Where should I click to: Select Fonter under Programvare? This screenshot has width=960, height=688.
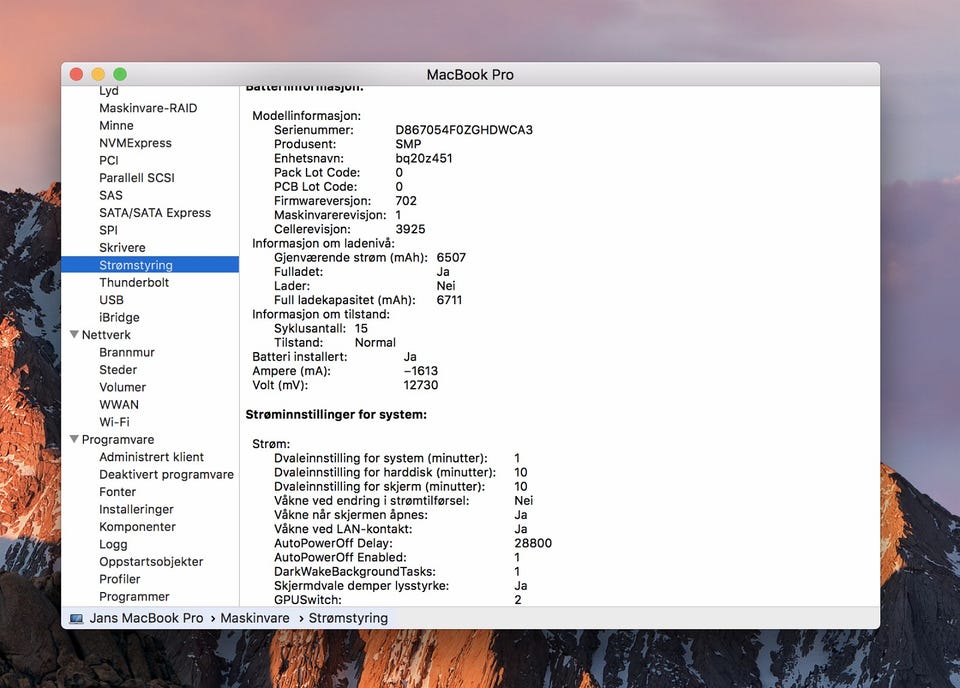[x=118, y=492]
